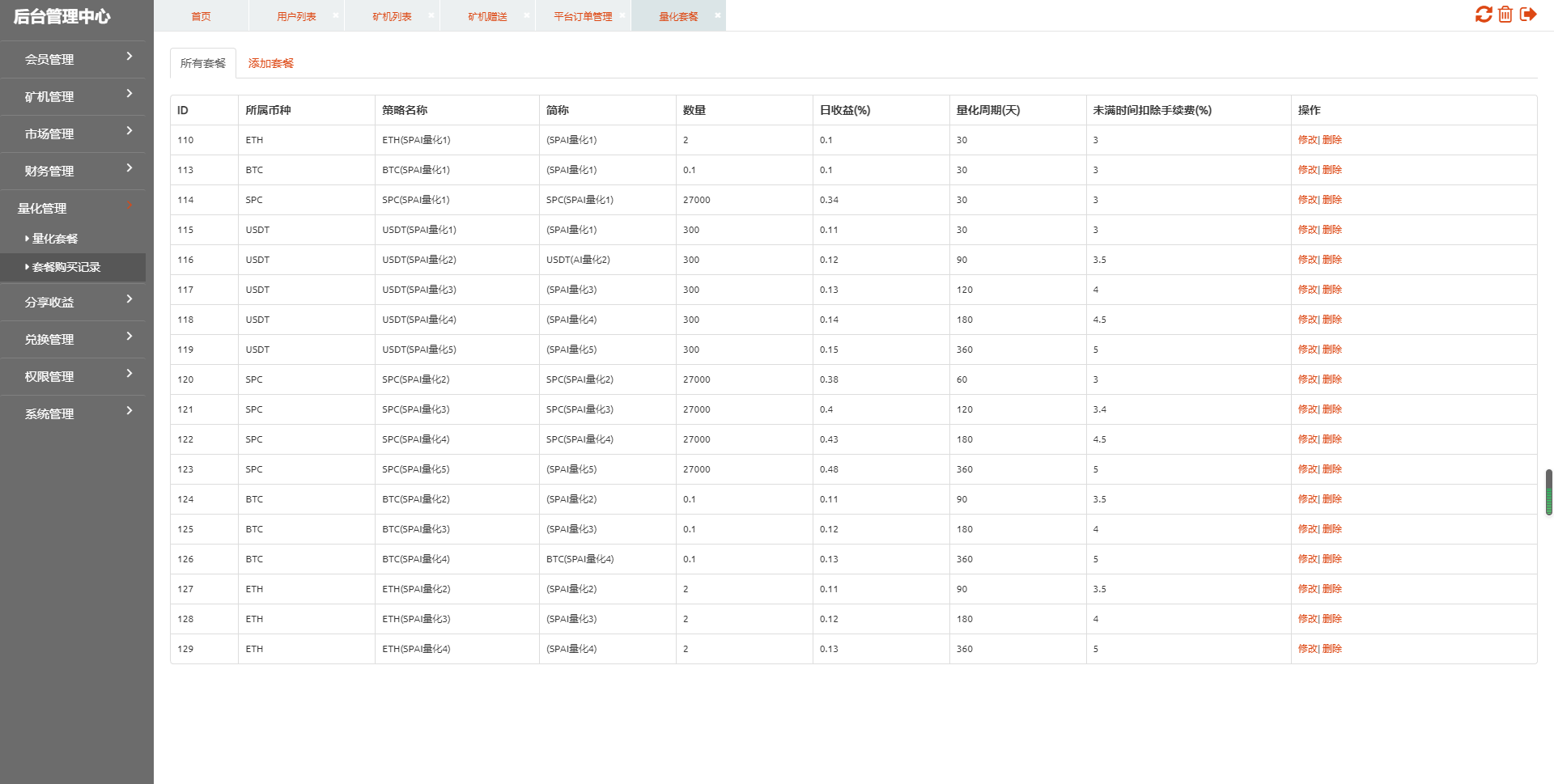Click 修改 for row ID 117
The width and height of the screenshot is (1554, 784).
tap(1307, 290)
